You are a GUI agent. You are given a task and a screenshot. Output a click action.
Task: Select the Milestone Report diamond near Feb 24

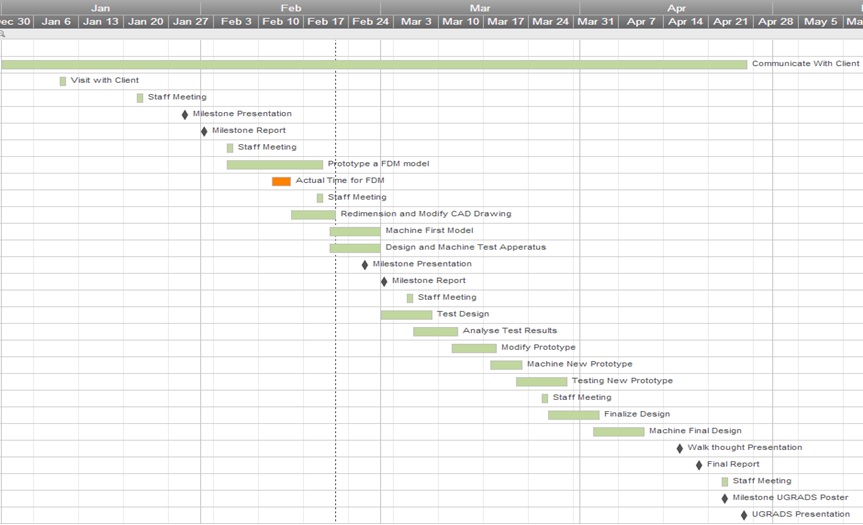pos(384,281)
